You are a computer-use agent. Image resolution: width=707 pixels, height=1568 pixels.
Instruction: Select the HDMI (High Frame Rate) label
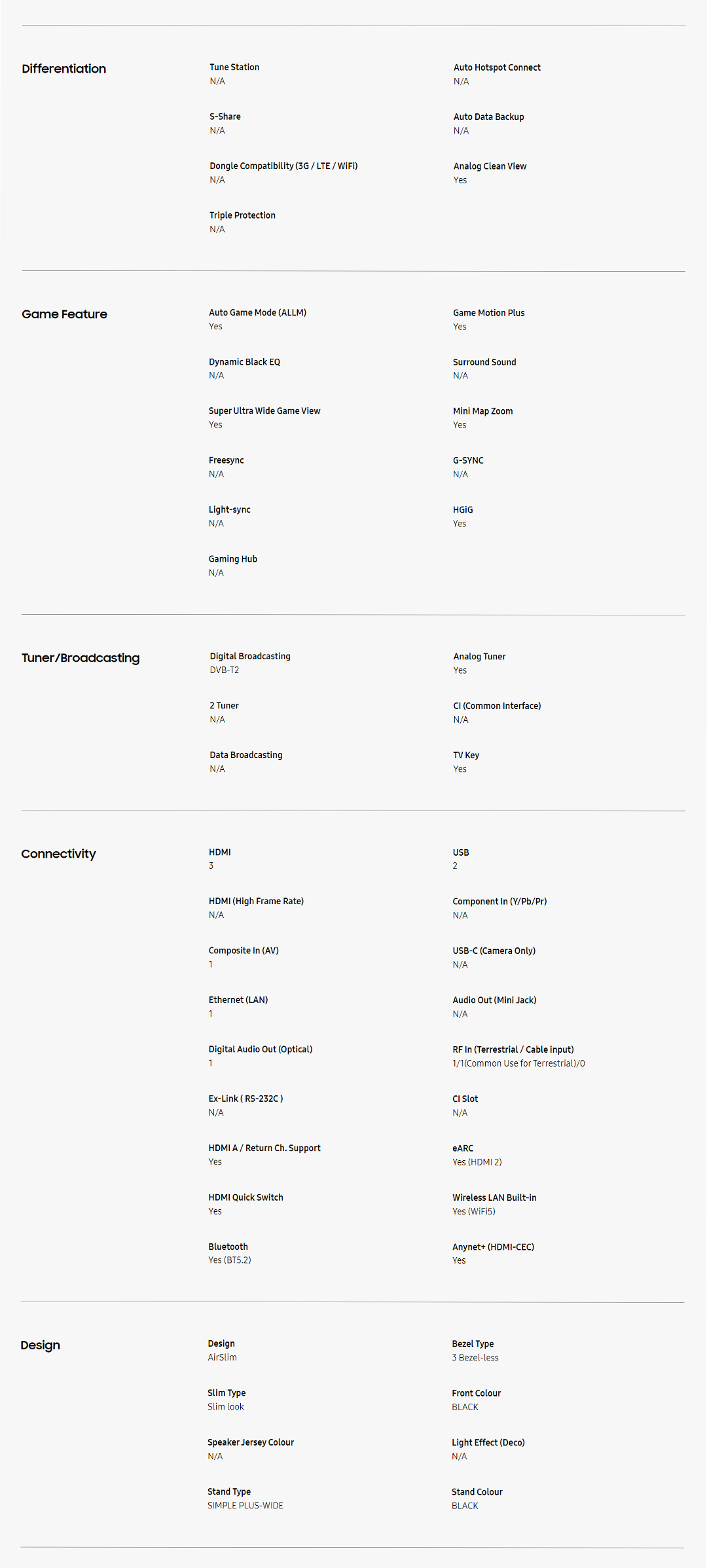tap(256, 902)
